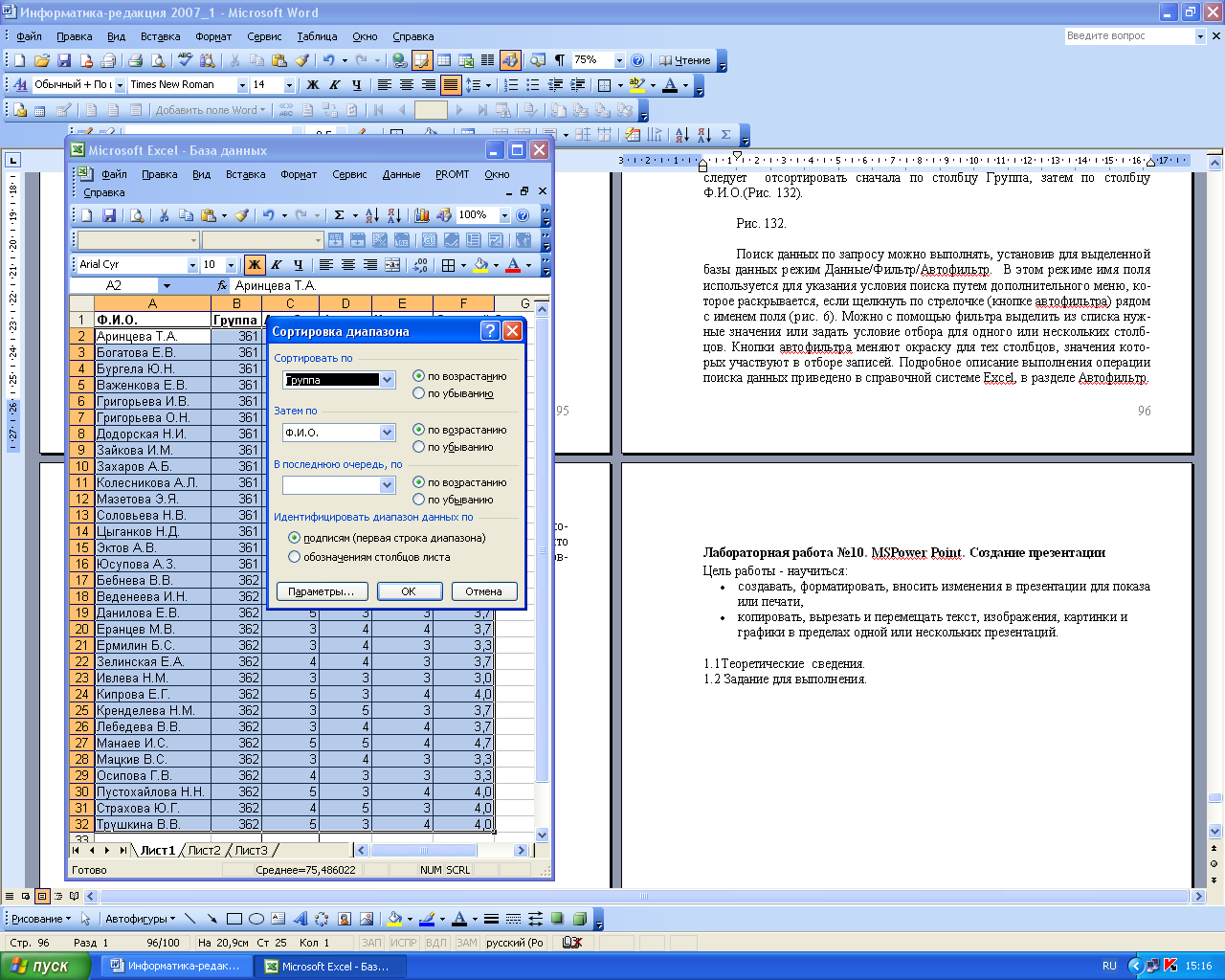The height and width of the screenshot is (980, 1225).
Task: Click Excel AutoSum sigma icon
Action: [339, 215]
